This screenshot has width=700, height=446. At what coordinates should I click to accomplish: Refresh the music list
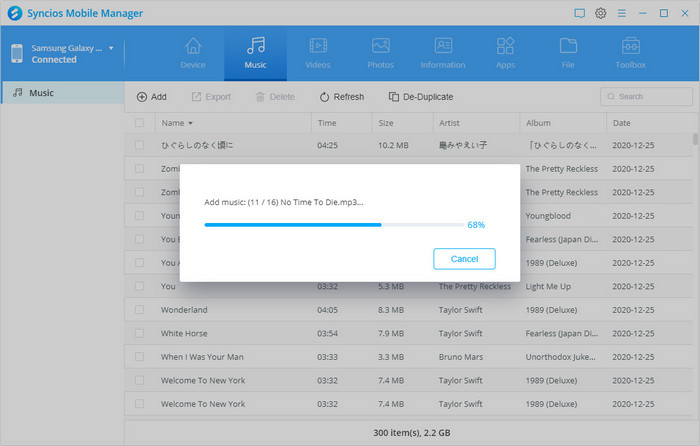pos(342,97)
